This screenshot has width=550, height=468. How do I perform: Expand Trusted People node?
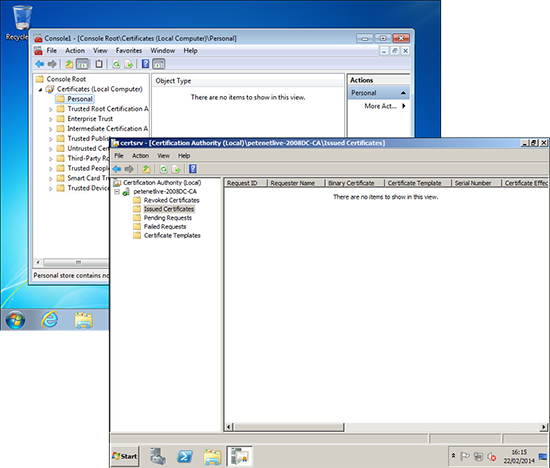pos(51,169)
